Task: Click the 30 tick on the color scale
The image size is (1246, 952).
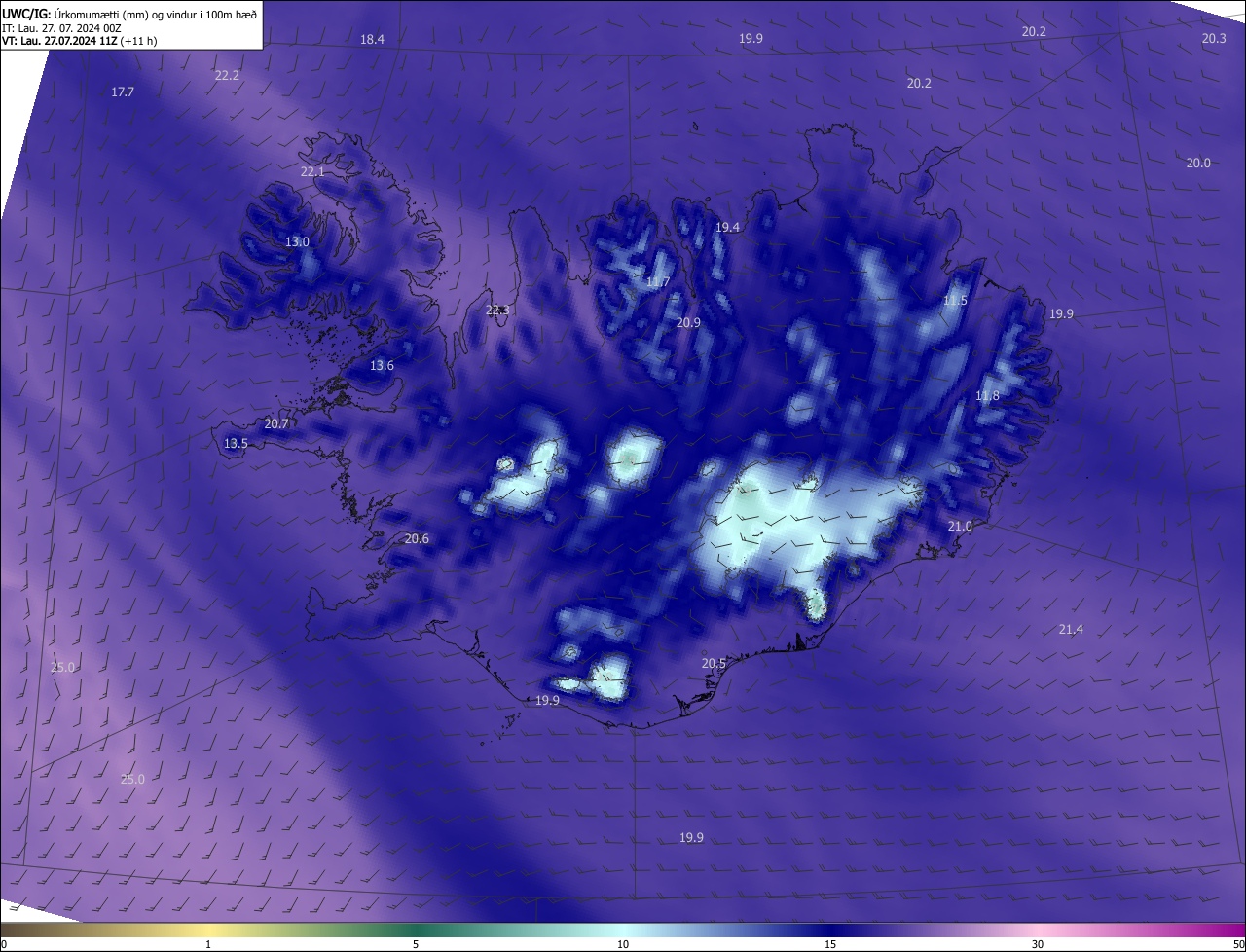Action: click(x=1038, y=945)
